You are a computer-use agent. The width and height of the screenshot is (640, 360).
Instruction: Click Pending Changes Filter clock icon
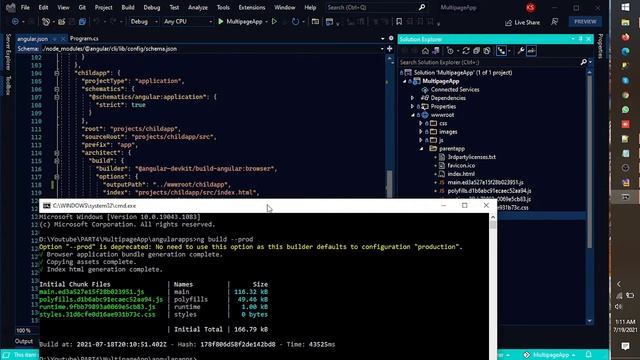450,51
